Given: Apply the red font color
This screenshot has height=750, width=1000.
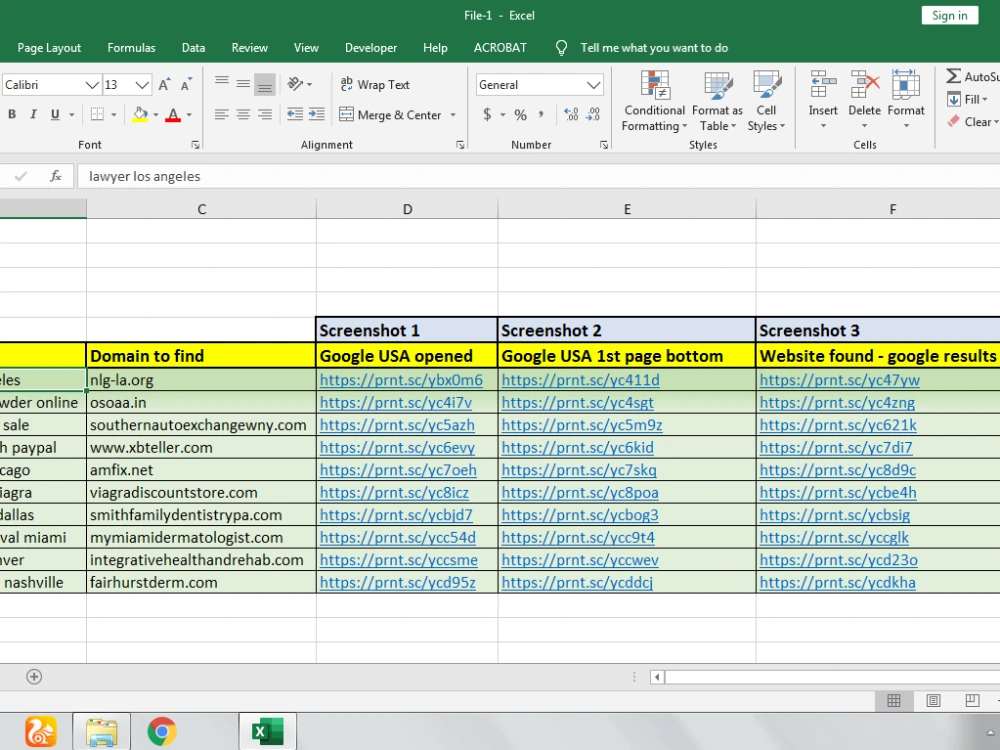Looking at the screenshot, I should (173, 115).
